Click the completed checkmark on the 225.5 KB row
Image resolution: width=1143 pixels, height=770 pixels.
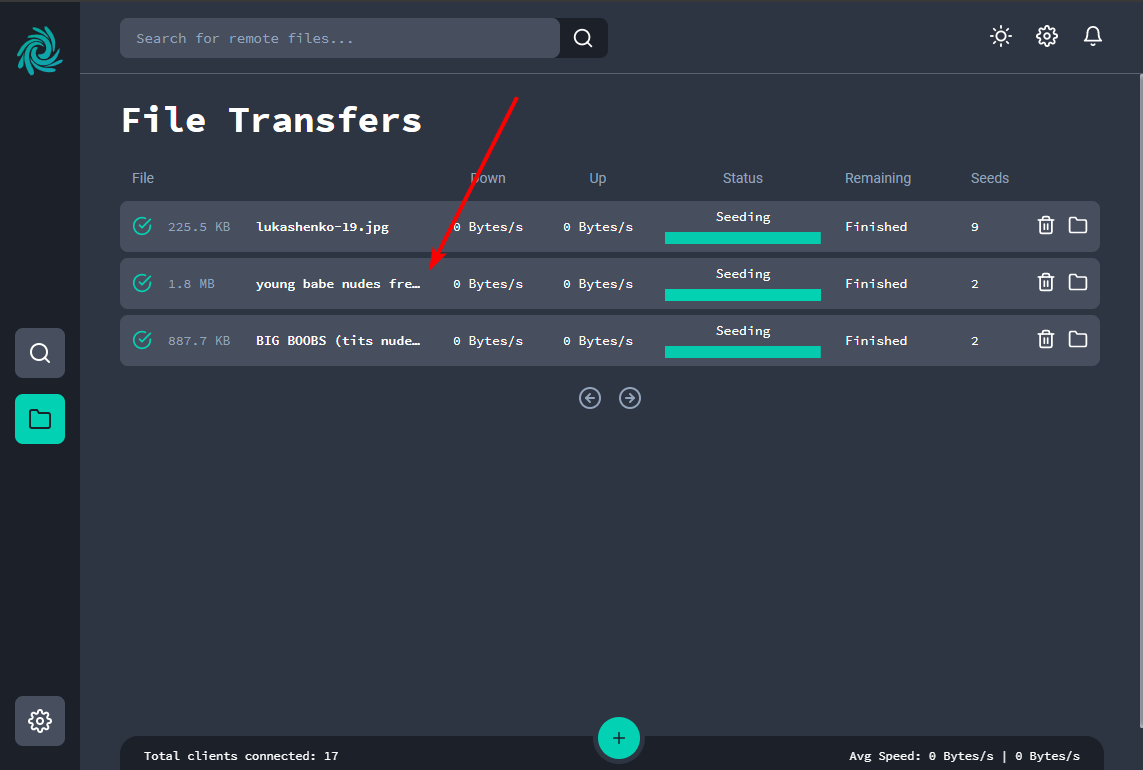click(142, 226)
